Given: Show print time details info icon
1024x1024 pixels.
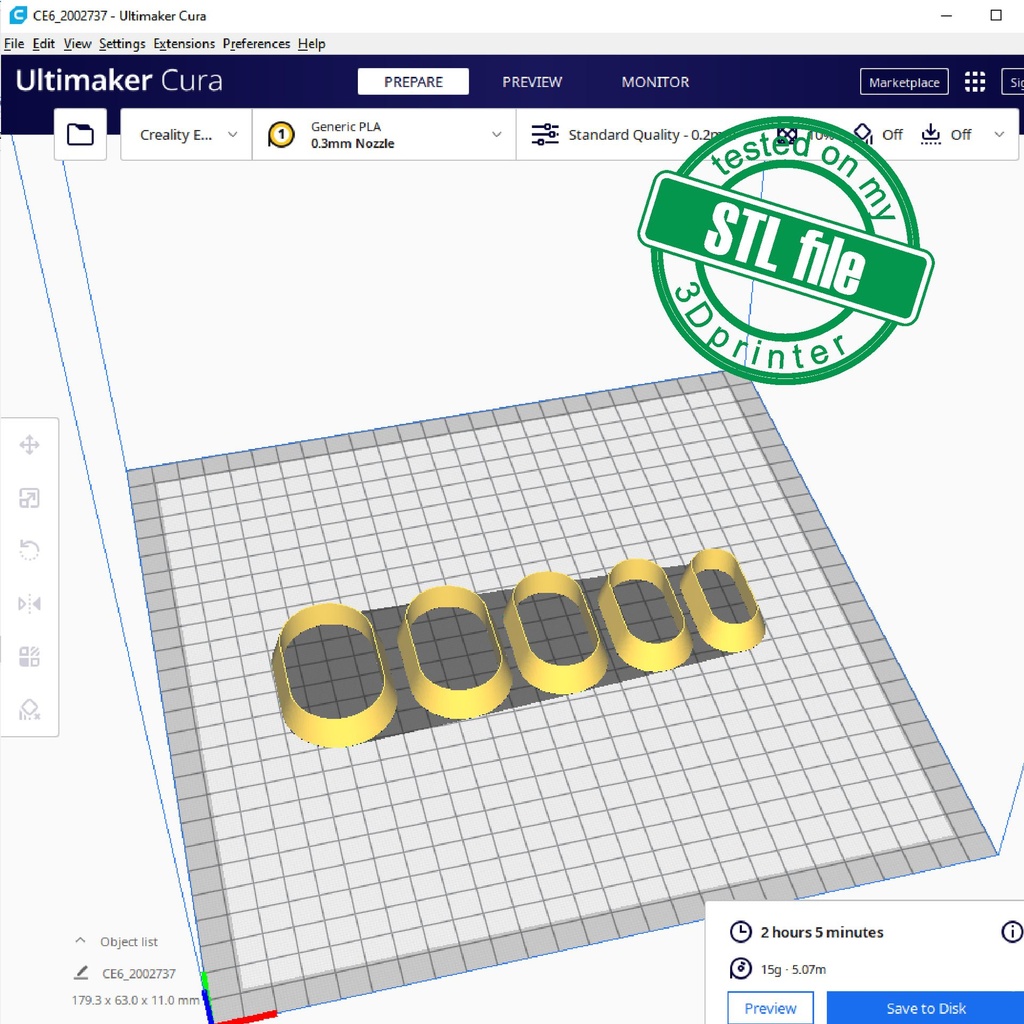Looking at the screenshot, I should point(1011,932).
